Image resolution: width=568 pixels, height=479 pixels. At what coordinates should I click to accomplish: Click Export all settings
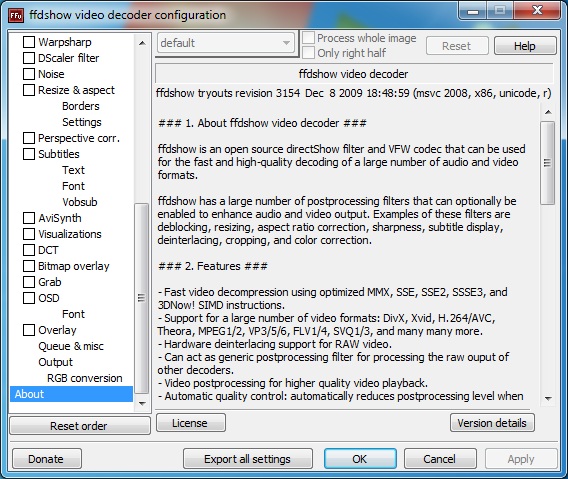(248, 459)
